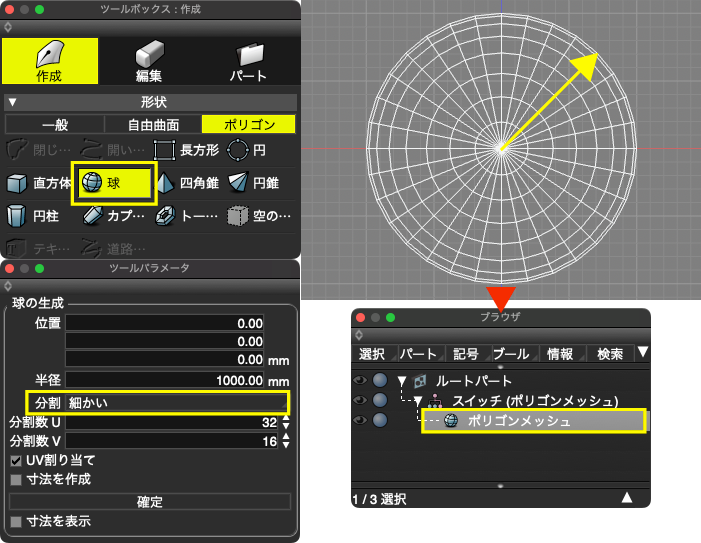Collapse the 形状 section triangle
The height and width of the screenshot is (543, 701).
pyautogui.click(x=11, y=102)
